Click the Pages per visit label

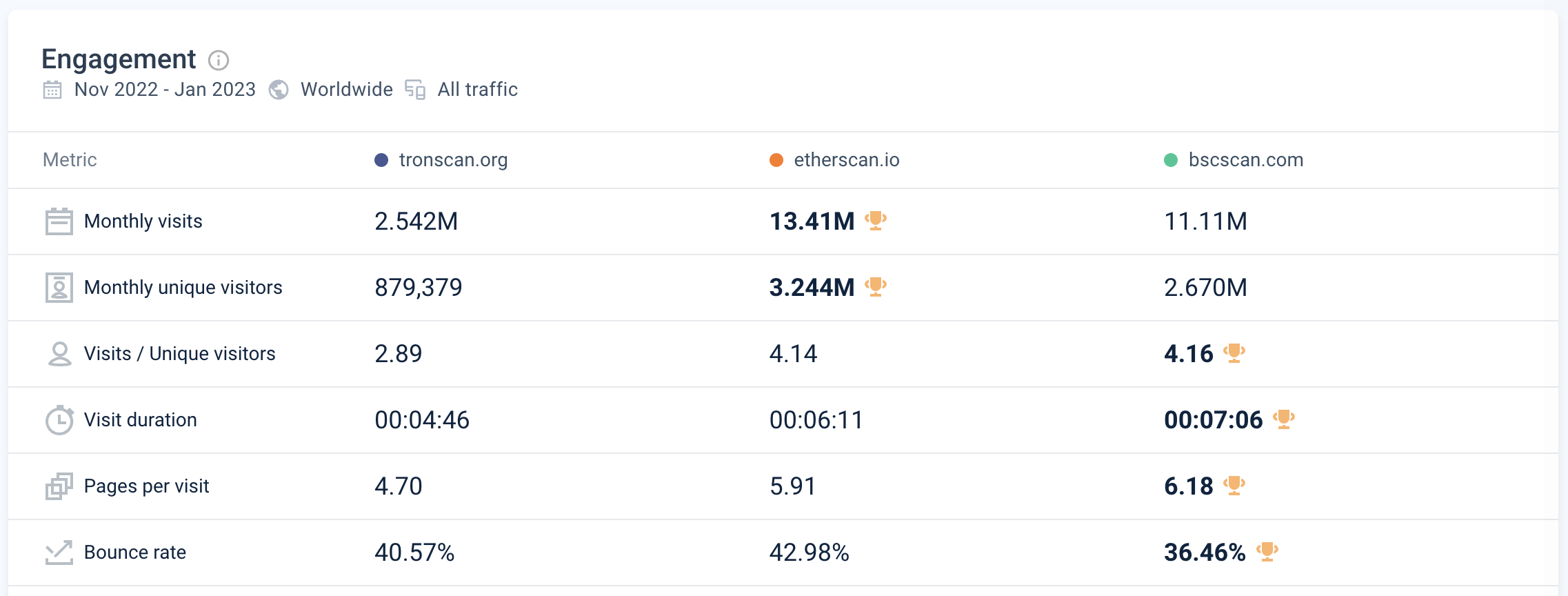tap(147, 486)
